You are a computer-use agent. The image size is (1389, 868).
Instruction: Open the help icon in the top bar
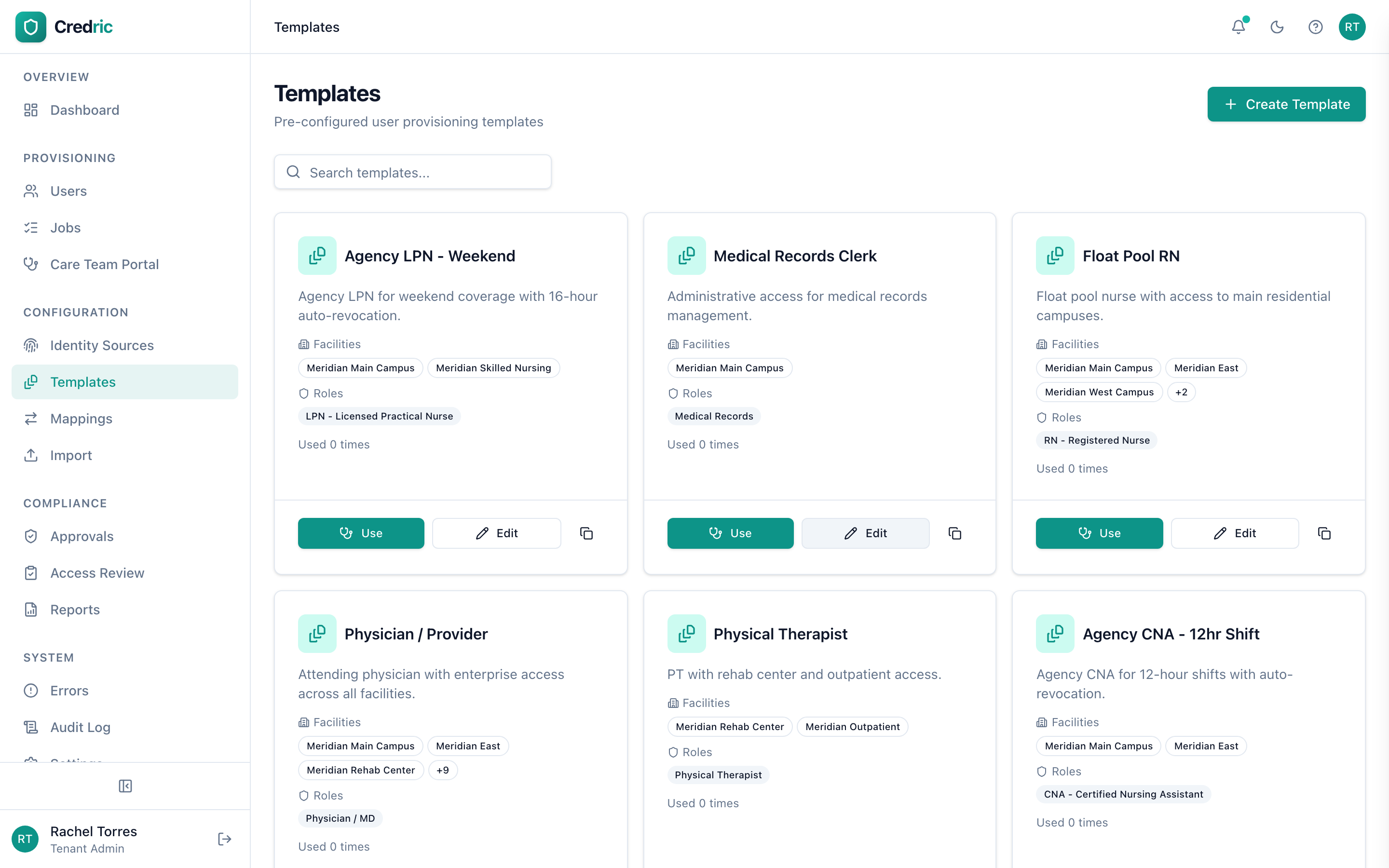[x=1315, y=27]
